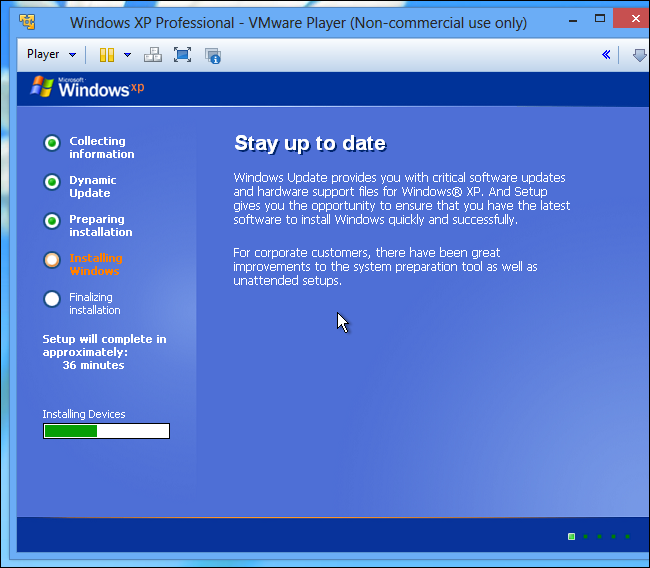Minimize the VMware Player window

[573, 20]
